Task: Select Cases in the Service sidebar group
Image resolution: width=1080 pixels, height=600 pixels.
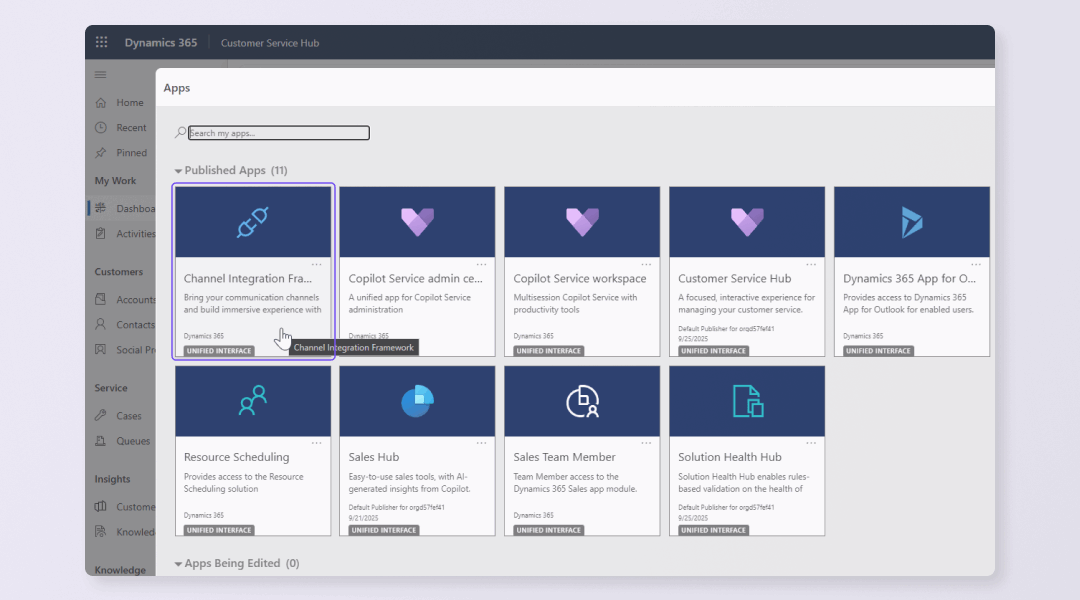Action: coord(128,416)
